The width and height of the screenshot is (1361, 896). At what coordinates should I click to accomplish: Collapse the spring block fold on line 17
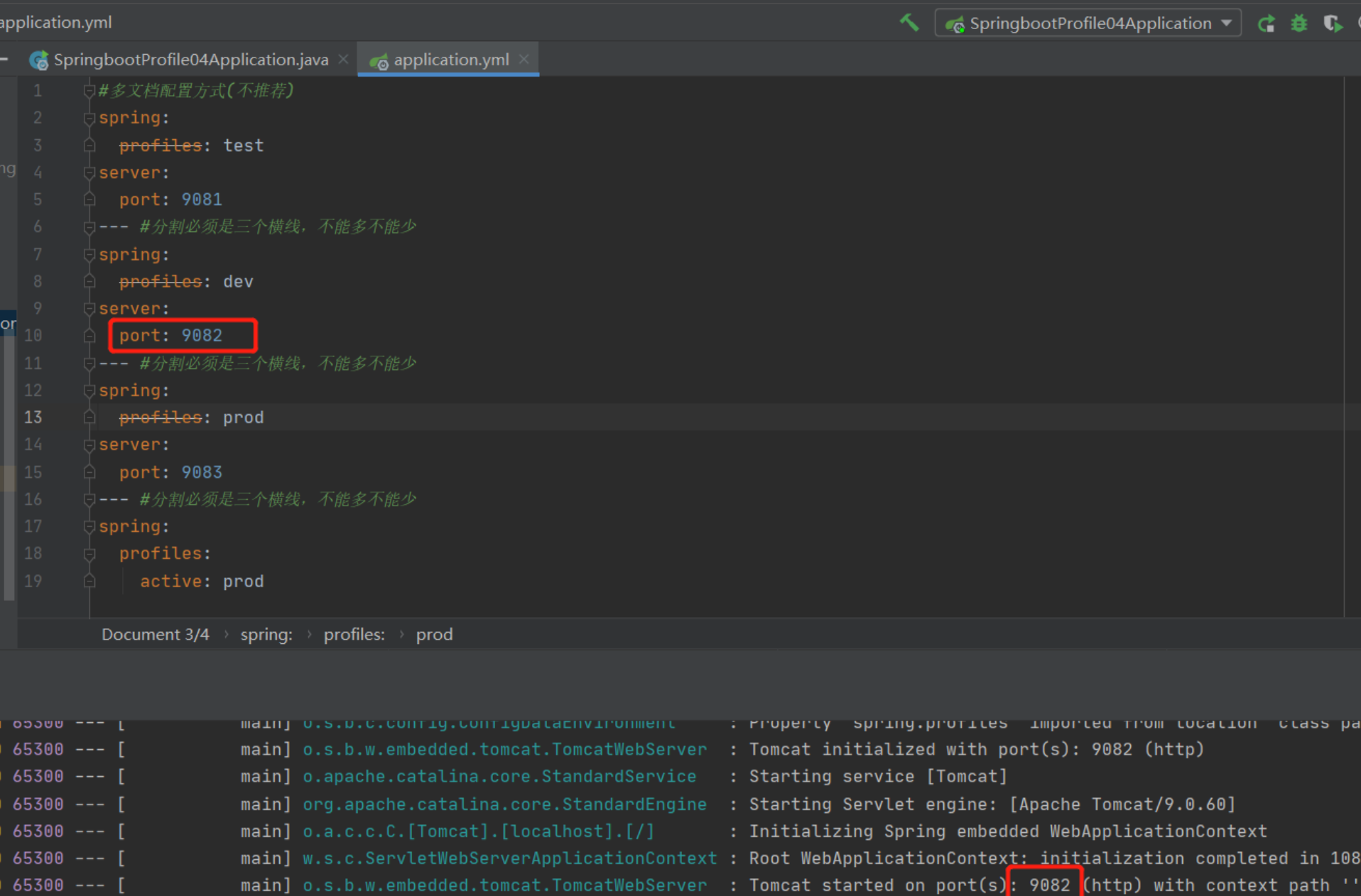click(90, 527)
